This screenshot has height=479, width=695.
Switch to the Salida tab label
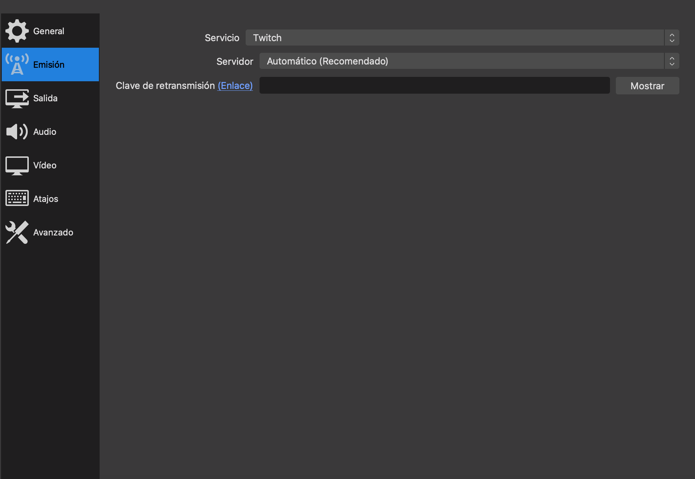tap(45, 98)
